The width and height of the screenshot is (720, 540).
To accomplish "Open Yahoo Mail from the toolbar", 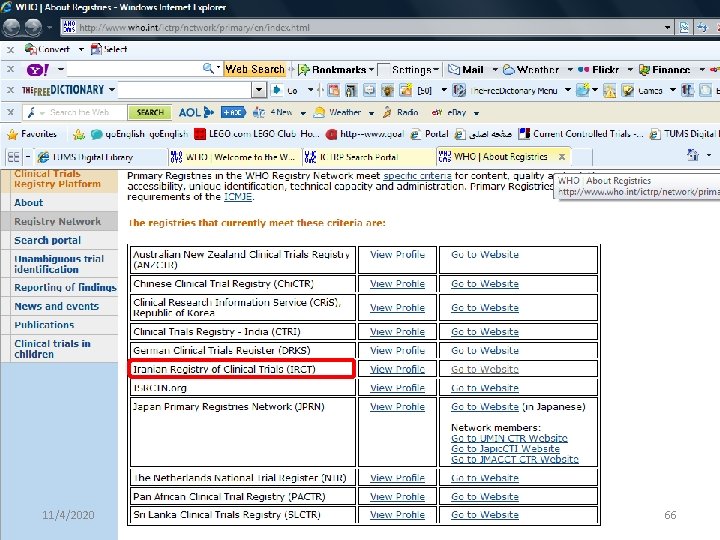I will 466,70.
